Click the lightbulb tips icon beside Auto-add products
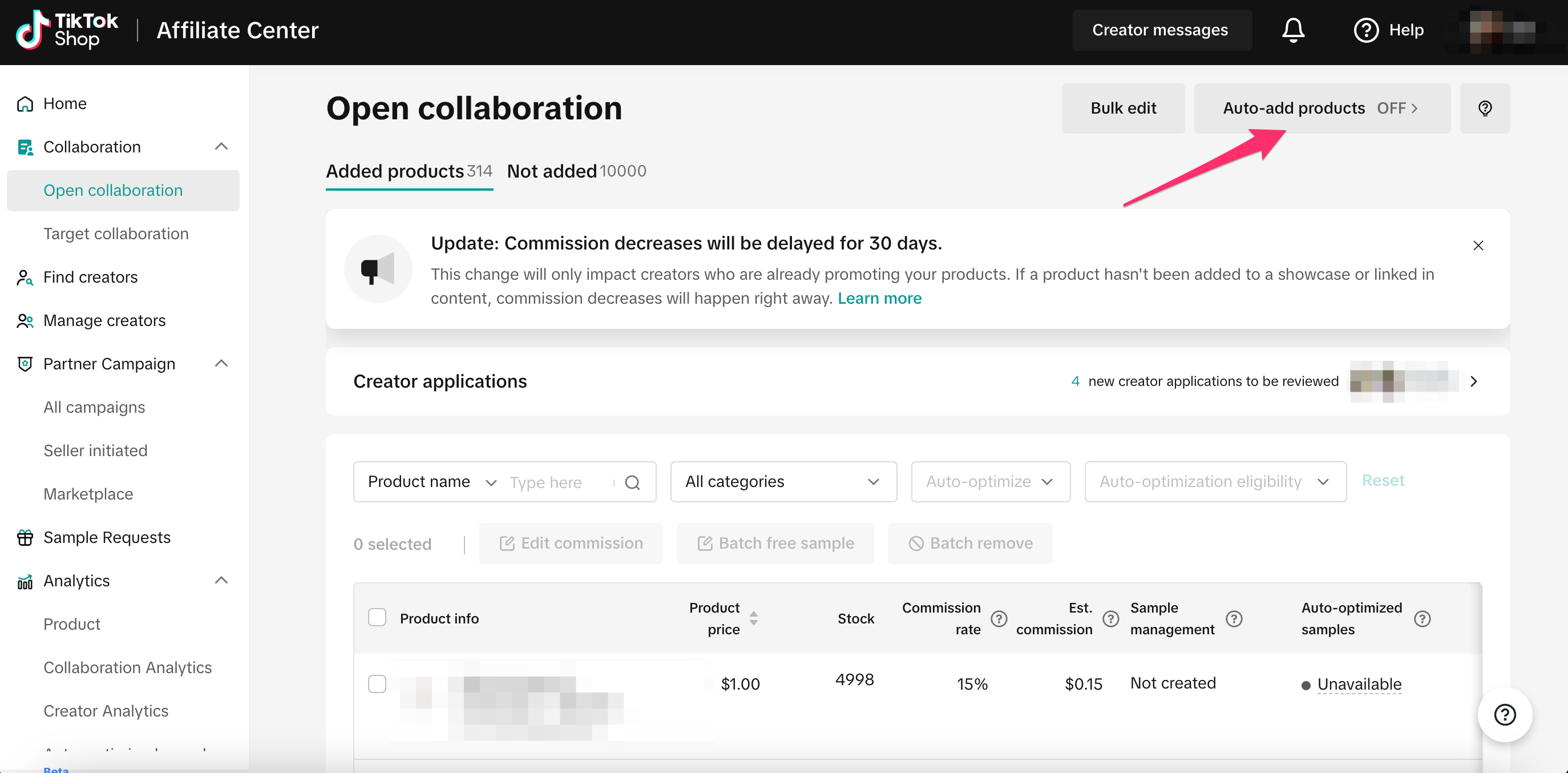The image size is (1568, 773). tap(1484, 108)
